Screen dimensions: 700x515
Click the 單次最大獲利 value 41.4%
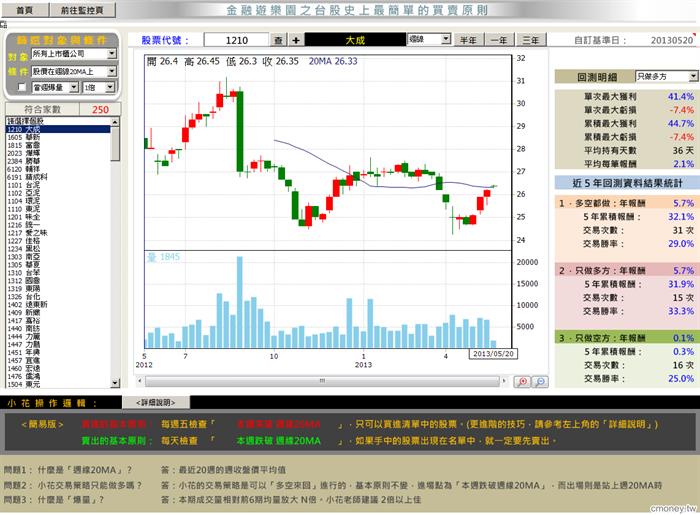pyautogui.click(x=680, y=96)
